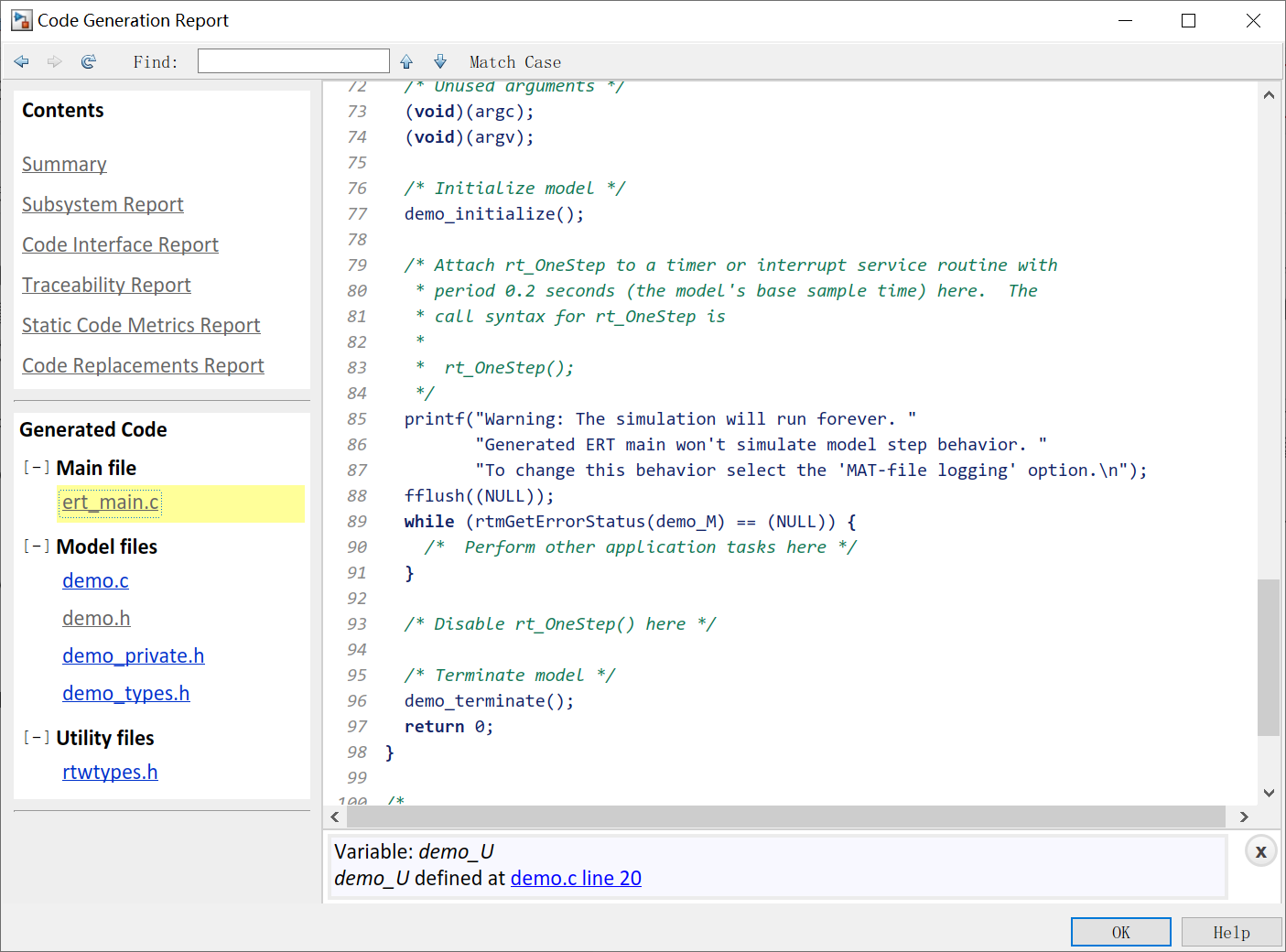Go back to the previous report page

pos(22,61)
